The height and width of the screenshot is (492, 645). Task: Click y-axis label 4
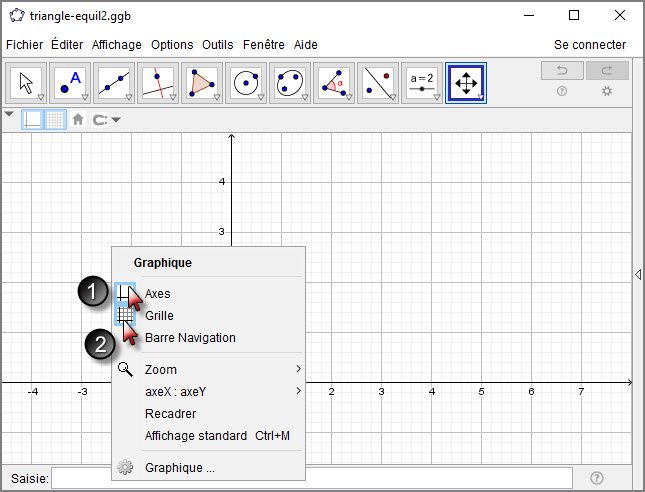coord(222,181)
